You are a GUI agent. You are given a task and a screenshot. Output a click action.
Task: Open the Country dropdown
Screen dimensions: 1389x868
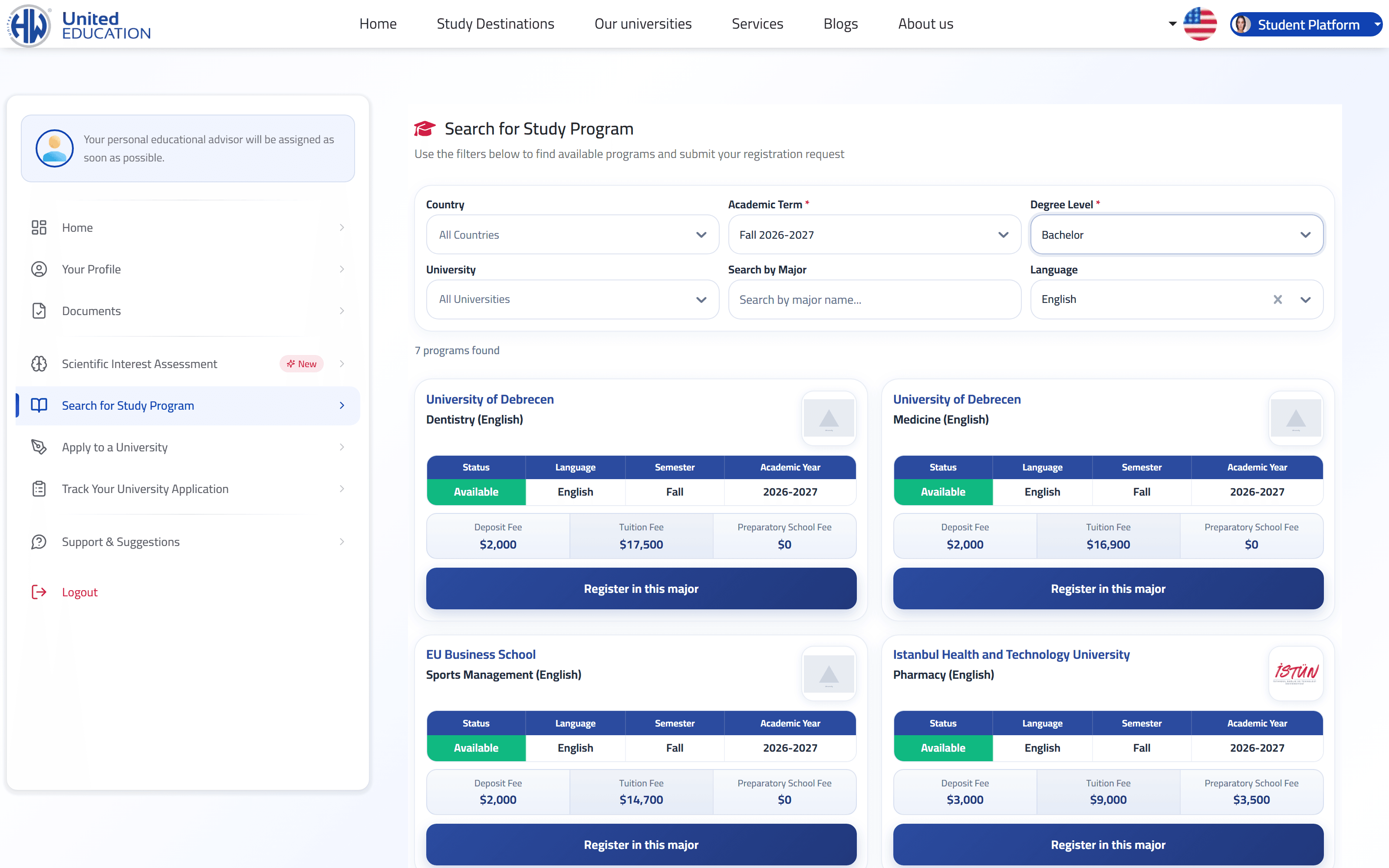[572, 234]
